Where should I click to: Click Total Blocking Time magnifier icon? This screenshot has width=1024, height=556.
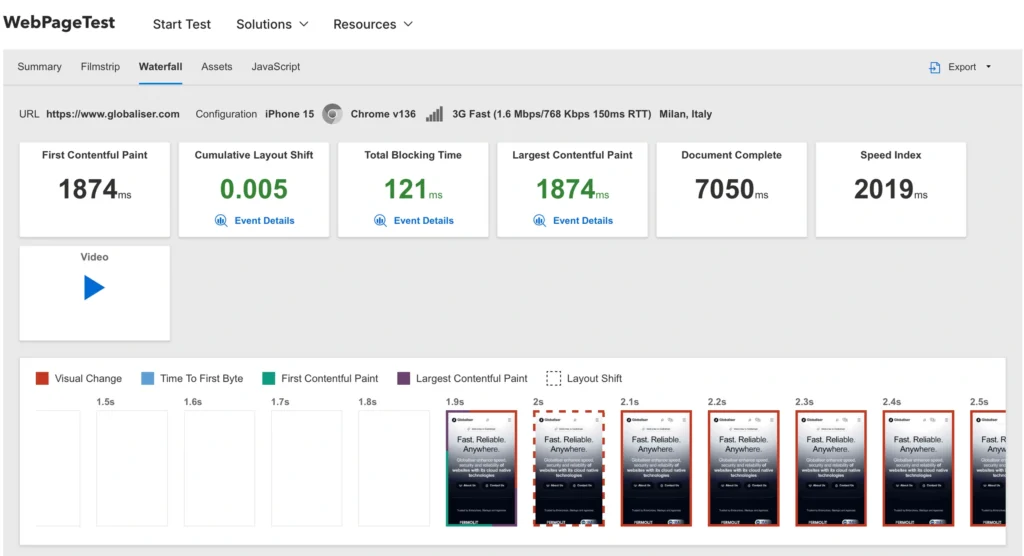click(380, 221)
